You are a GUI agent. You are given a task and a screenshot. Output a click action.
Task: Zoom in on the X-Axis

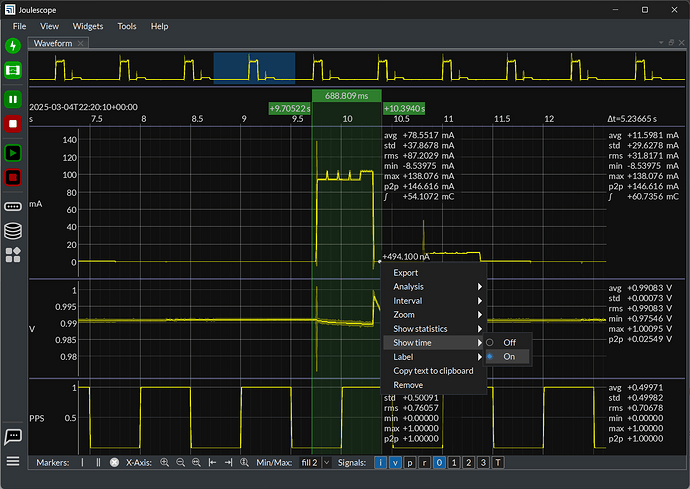tap(165, 462)
